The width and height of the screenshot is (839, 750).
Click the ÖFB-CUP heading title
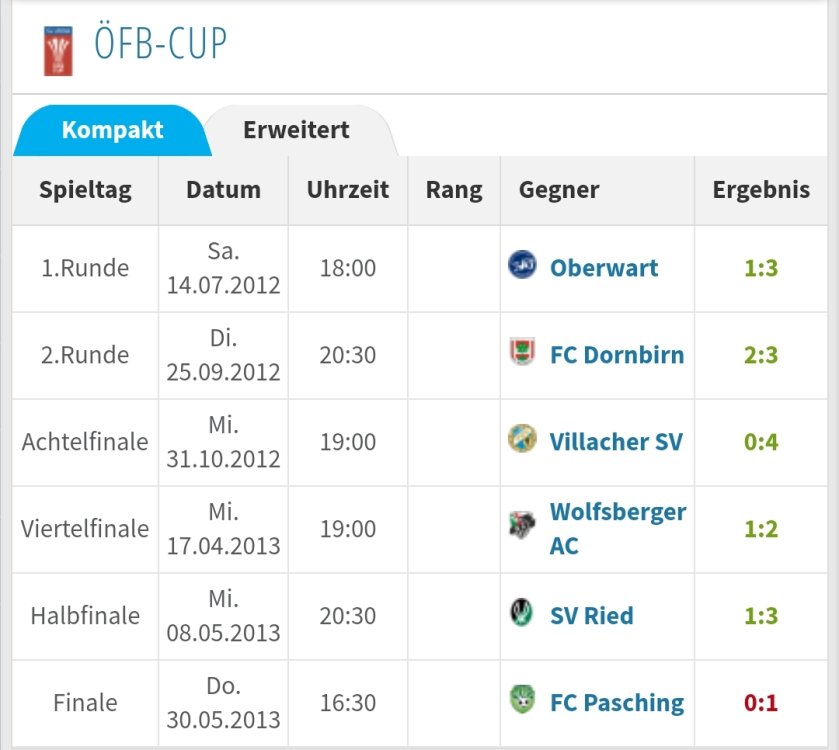coord(160,45)
